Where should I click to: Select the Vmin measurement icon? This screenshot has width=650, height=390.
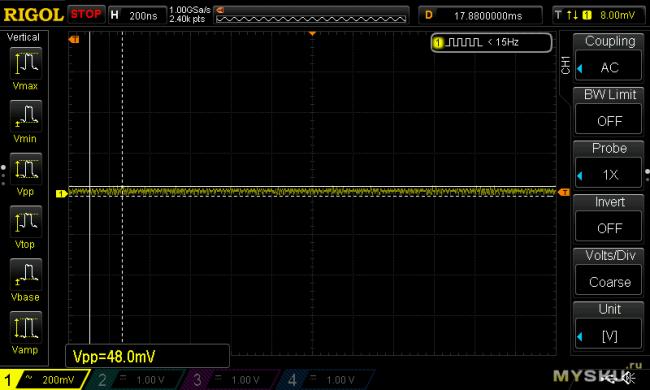click(x=26, y=116)
